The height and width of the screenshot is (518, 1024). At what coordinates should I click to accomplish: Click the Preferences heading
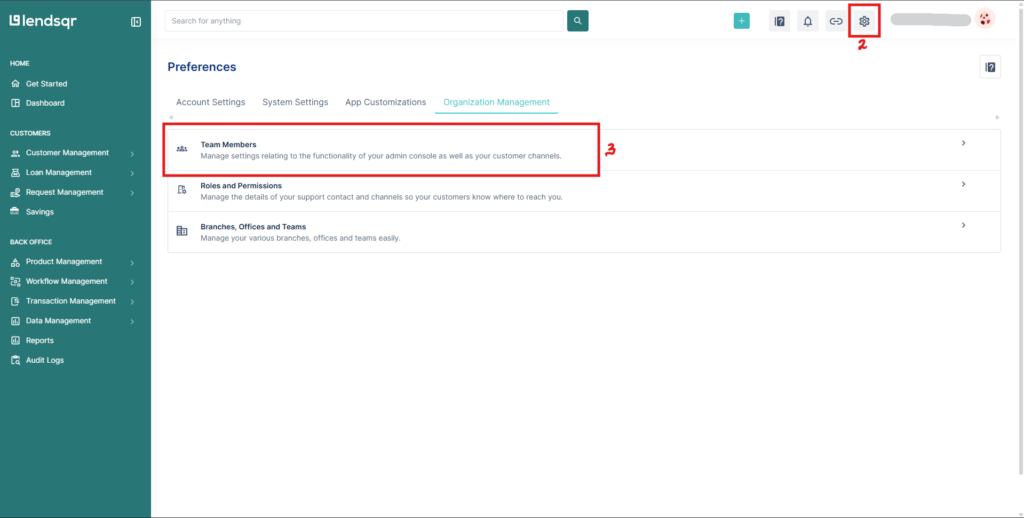(202, 67)
